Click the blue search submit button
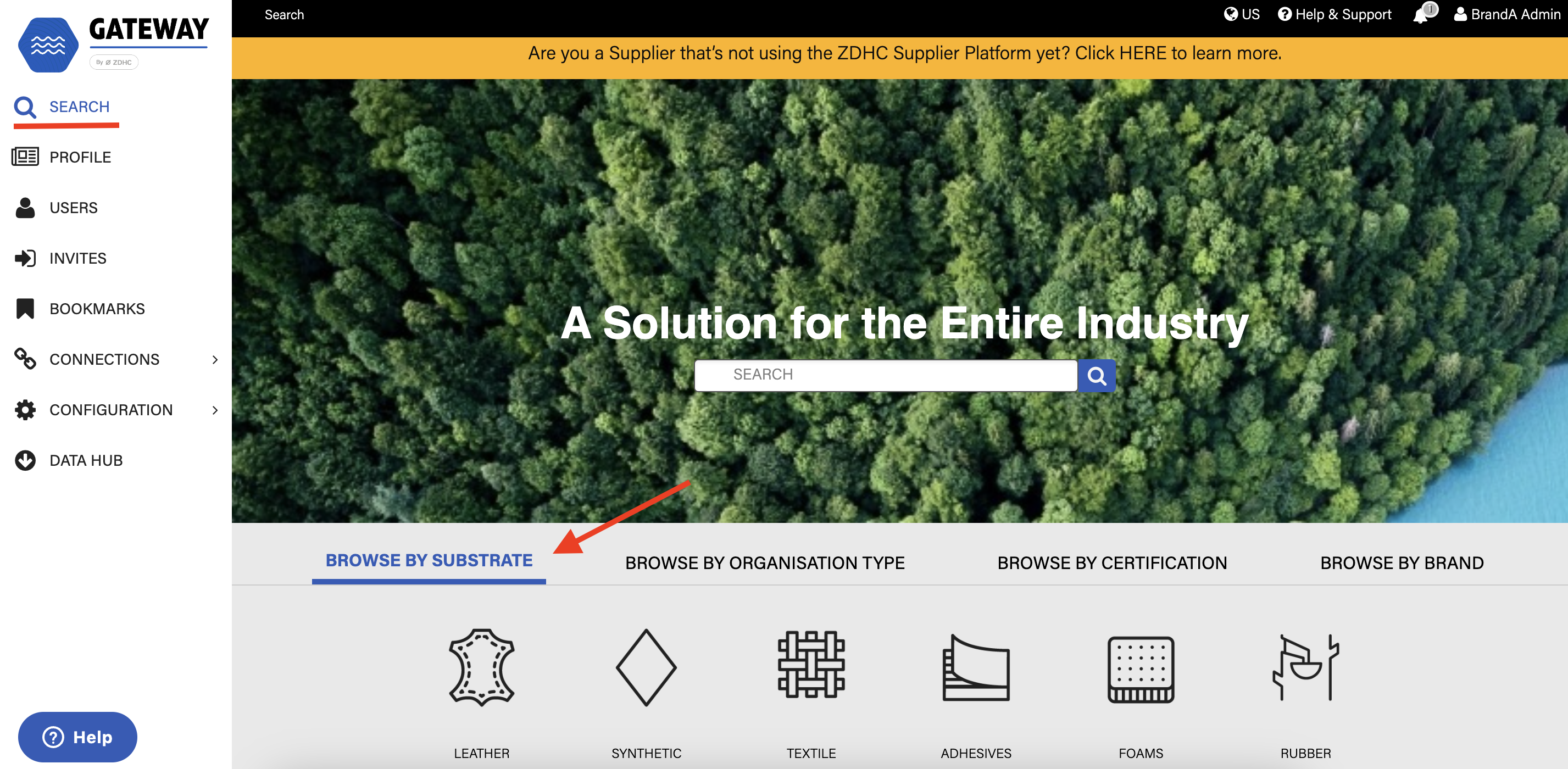The image size is (1568, 769). tap(1096, 376)
